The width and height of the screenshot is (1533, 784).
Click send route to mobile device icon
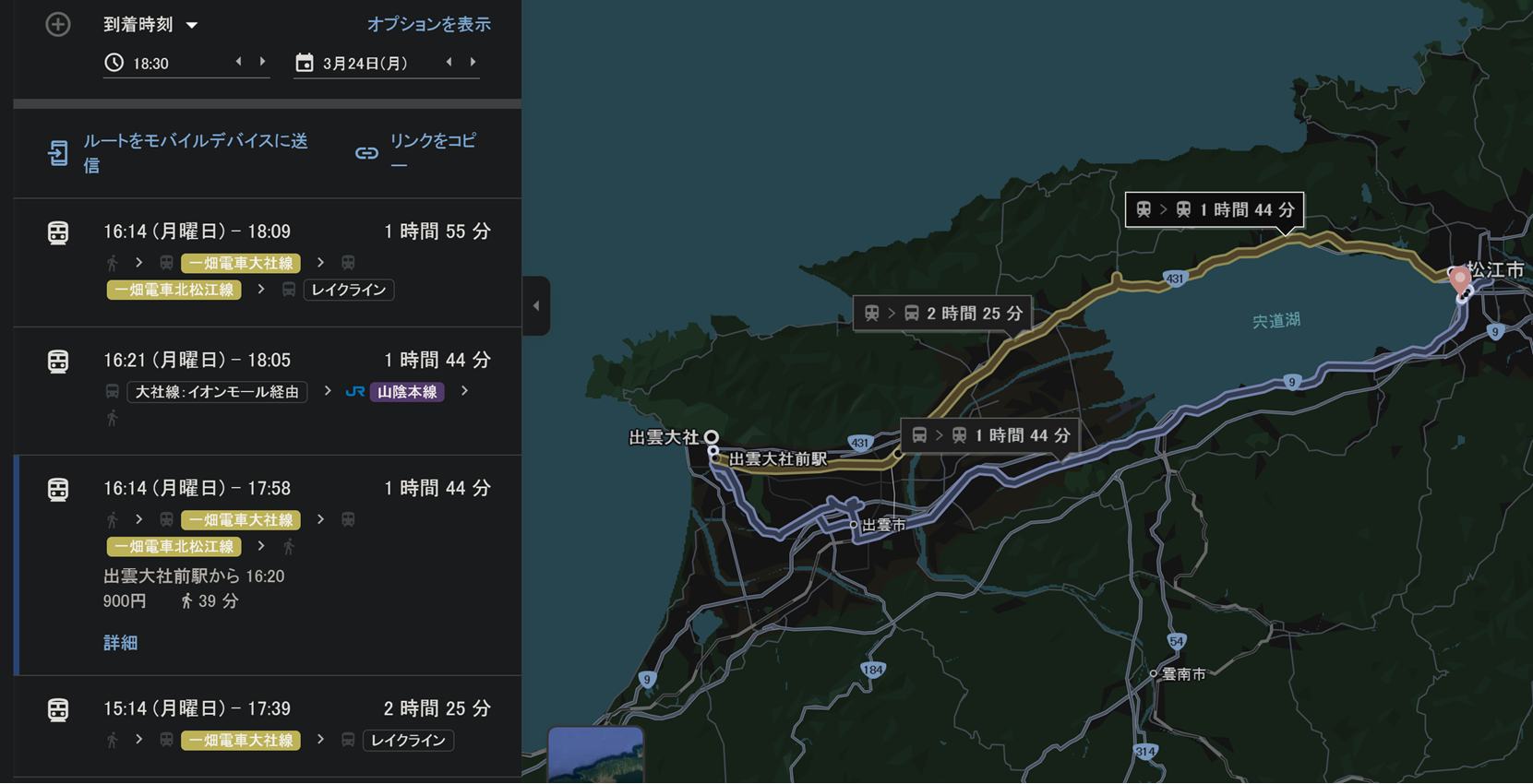[x=58, y=153]
